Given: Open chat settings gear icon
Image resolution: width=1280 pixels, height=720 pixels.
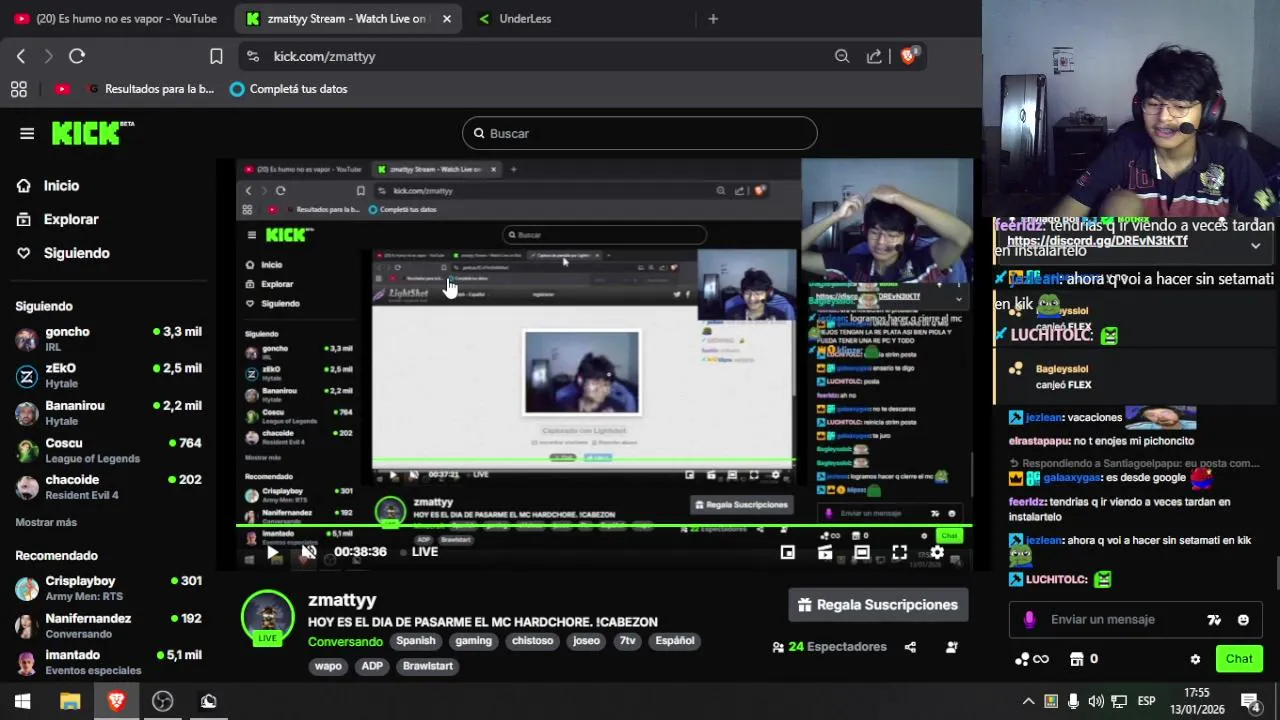Looking at the screenshot, I should click(x=1195, y=659).
